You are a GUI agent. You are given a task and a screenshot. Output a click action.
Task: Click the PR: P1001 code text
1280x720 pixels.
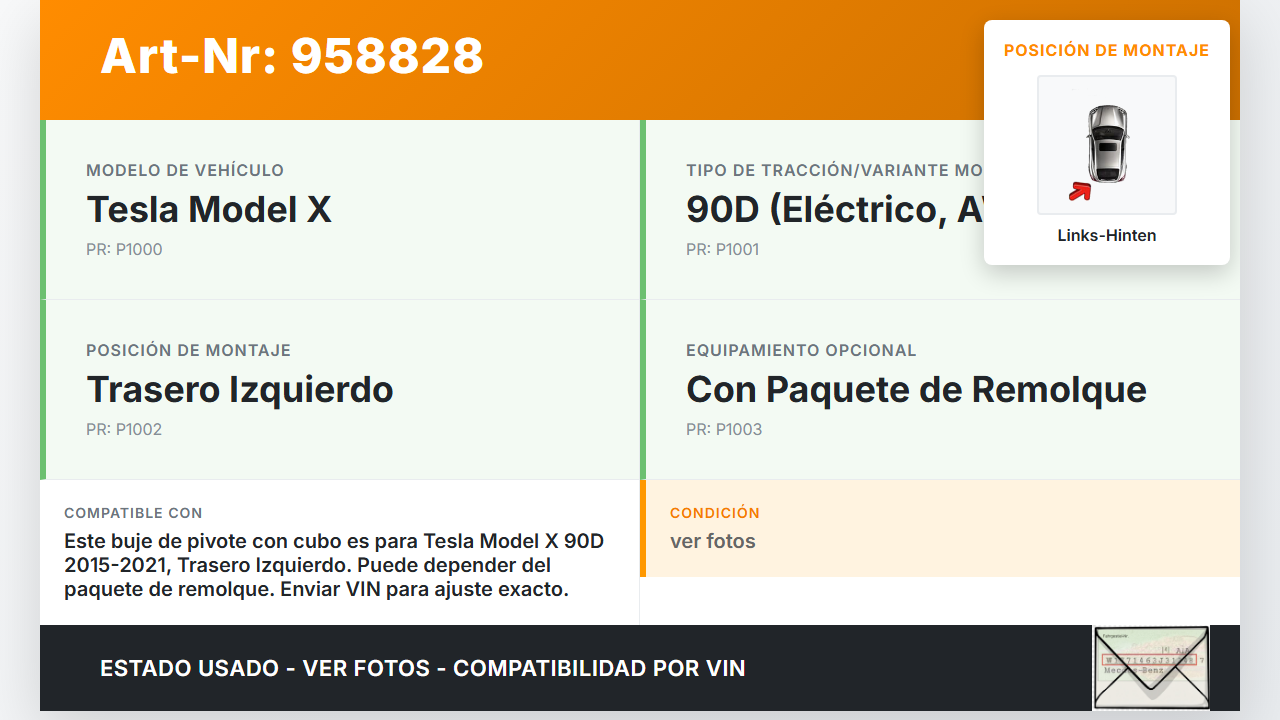(722, 249)
